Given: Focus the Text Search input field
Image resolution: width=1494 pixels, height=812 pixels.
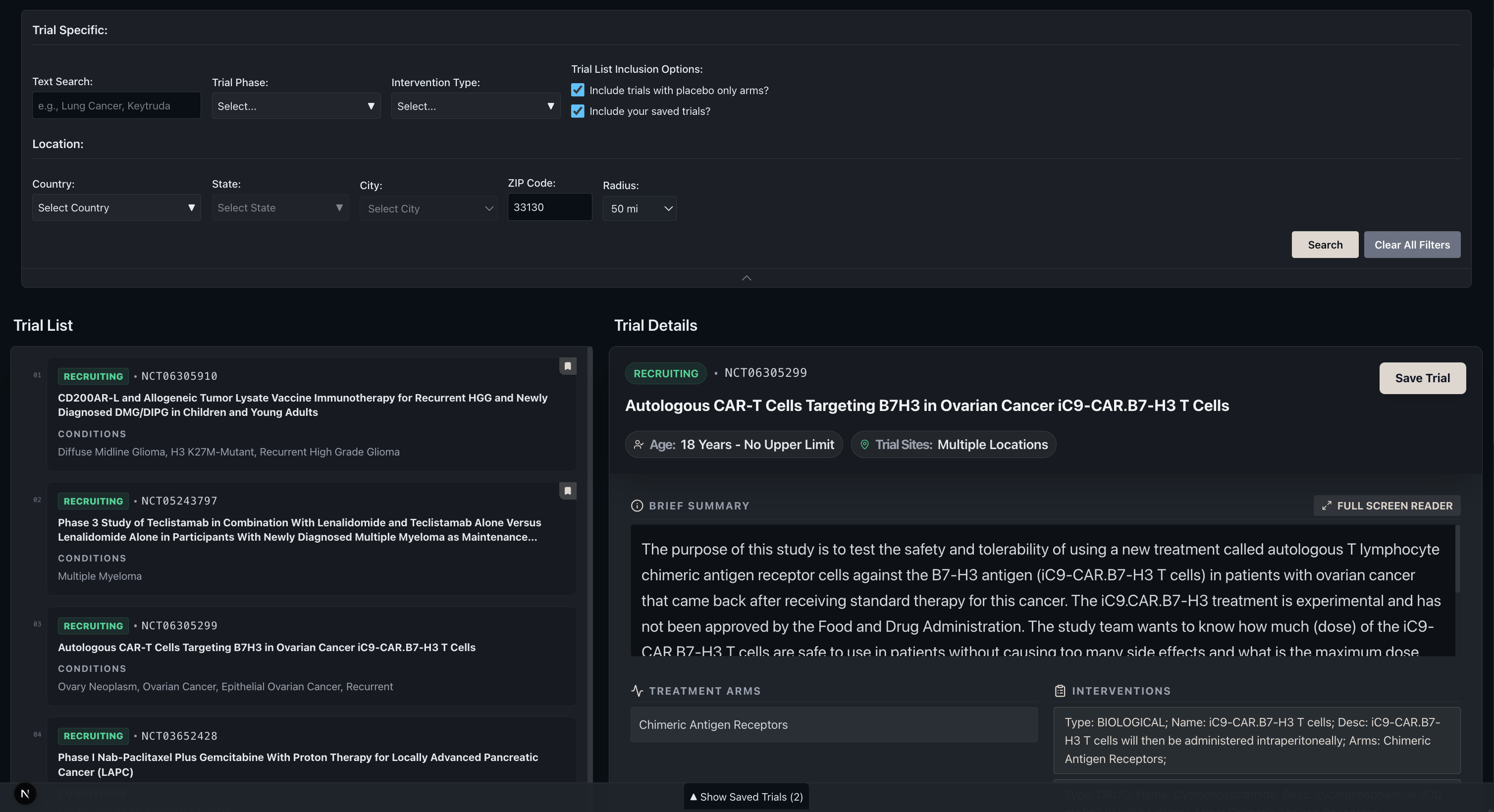Looking at the screenshot, I should click(116, 105).
